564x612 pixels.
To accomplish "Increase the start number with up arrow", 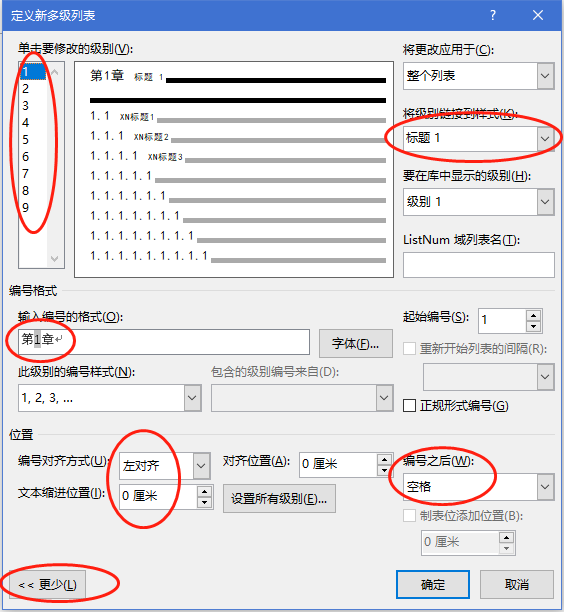I will pos(533,315).
